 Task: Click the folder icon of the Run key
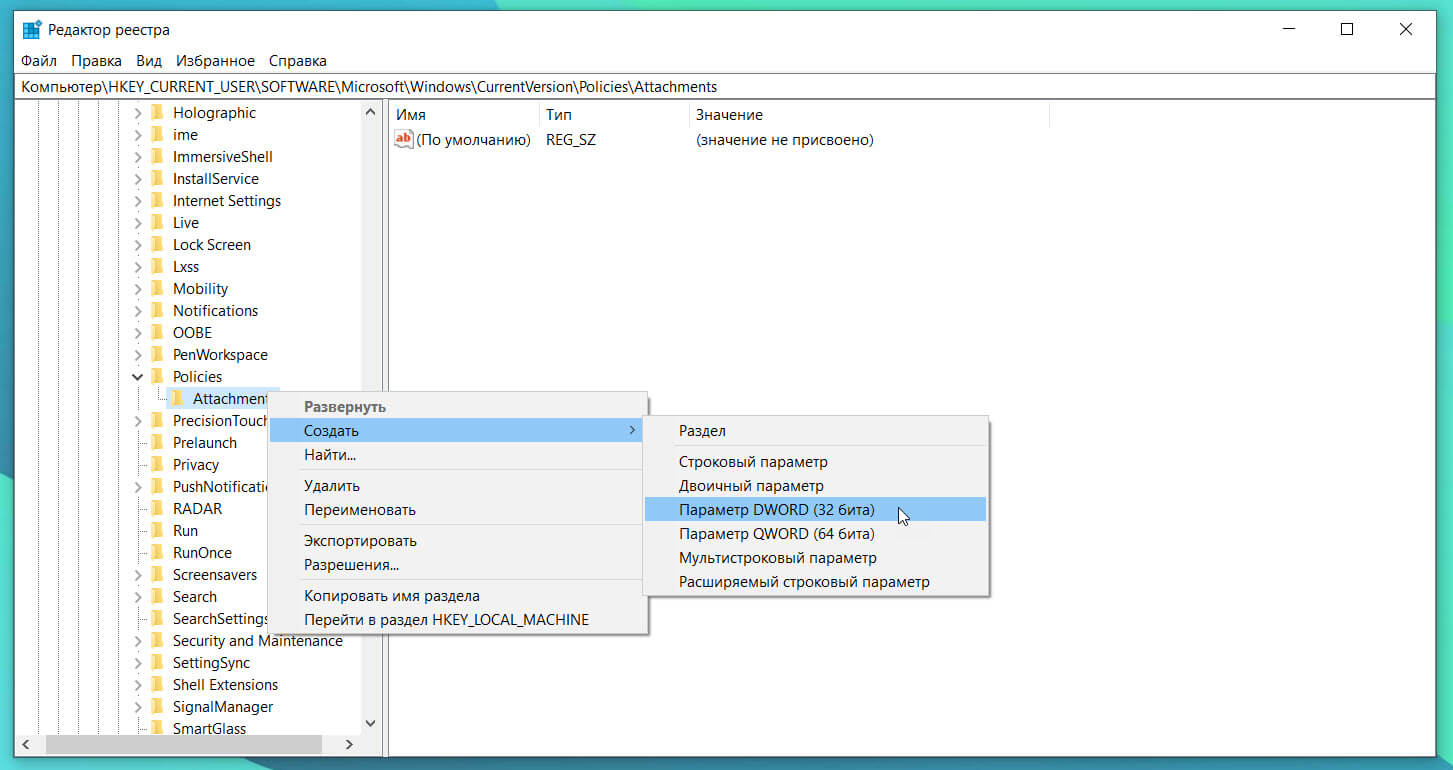click(x=157, y=530)
